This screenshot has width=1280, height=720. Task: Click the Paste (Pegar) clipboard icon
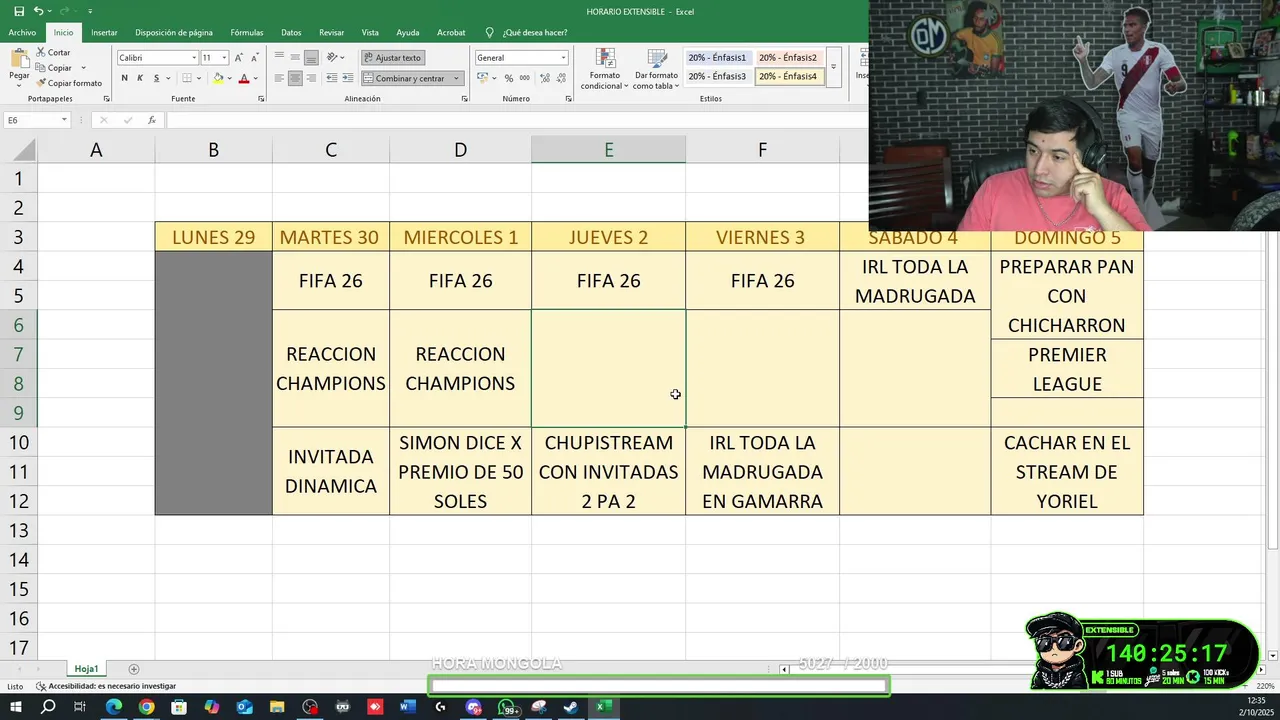[x=19, y=57]
